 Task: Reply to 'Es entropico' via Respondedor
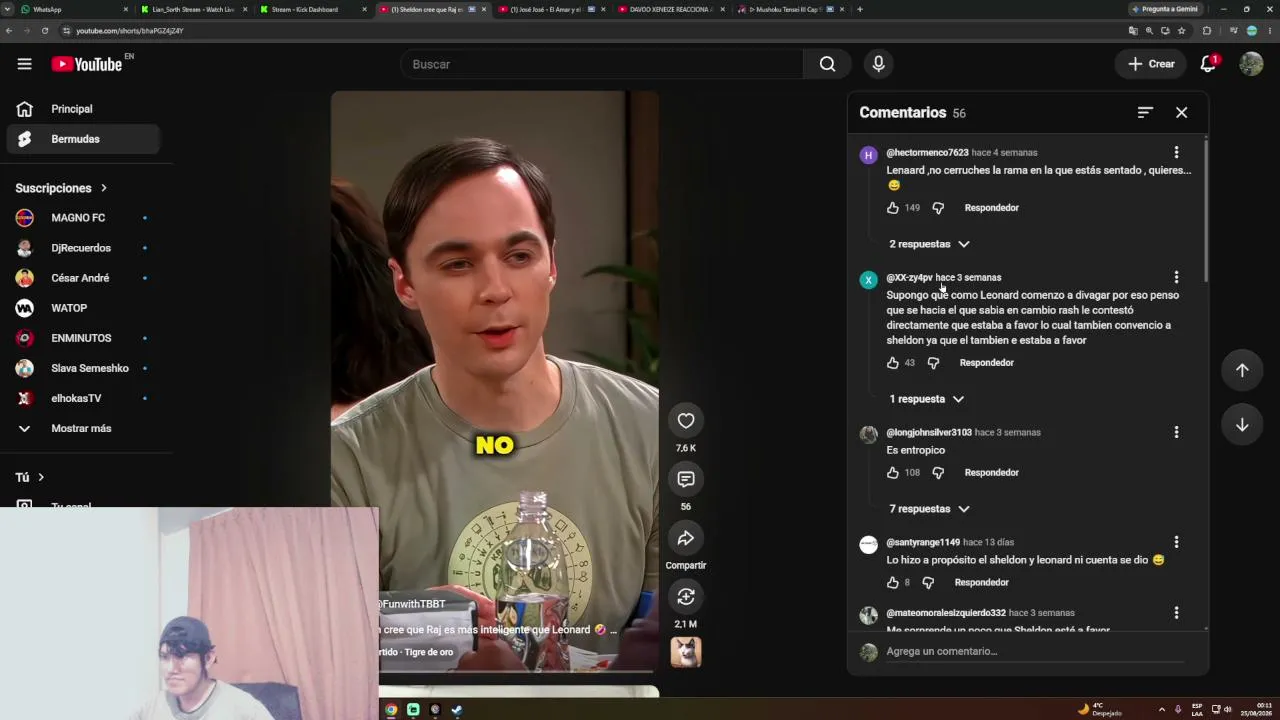[x=991, y=473]
